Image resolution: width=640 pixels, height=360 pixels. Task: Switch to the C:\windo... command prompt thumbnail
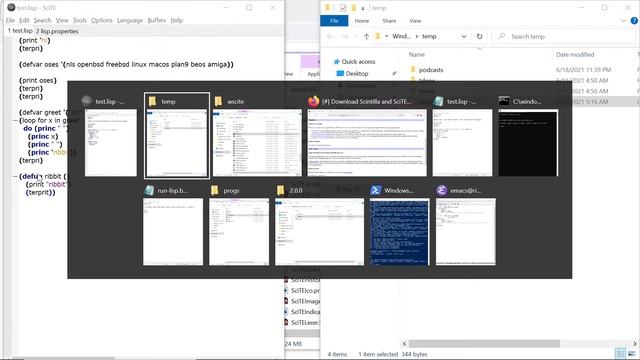528,142
